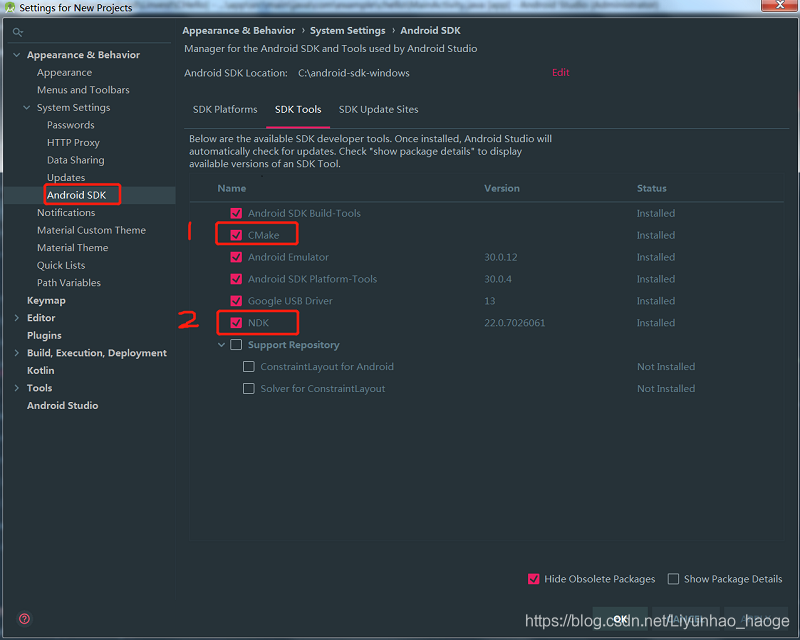Open Quick Lists settings
This screenshot has height=640, width=800.
(61, 265)
